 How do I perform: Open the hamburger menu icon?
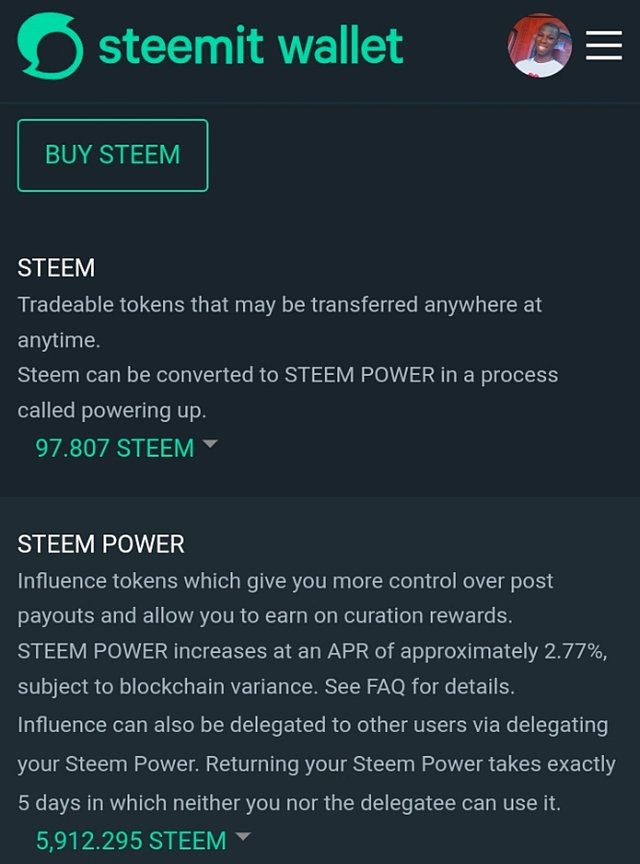coord(604,45)
